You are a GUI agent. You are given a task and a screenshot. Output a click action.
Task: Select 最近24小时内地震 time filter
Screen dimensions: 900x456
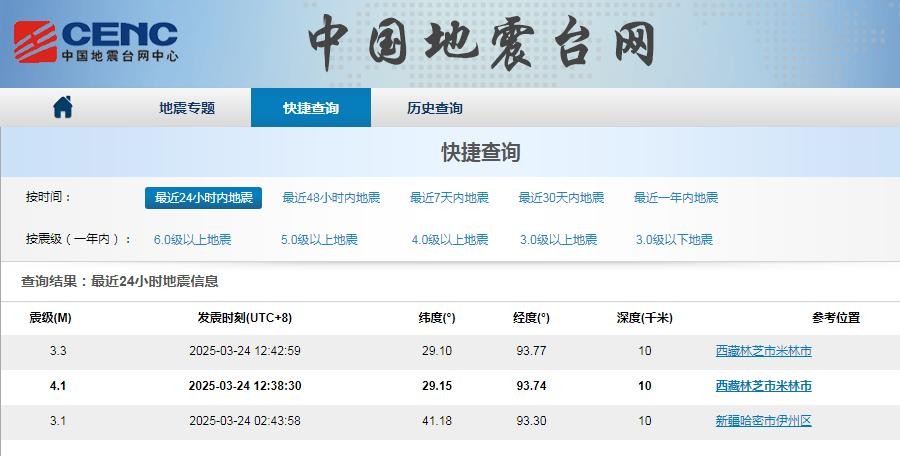pyautogui.click(x=203, y=198)
